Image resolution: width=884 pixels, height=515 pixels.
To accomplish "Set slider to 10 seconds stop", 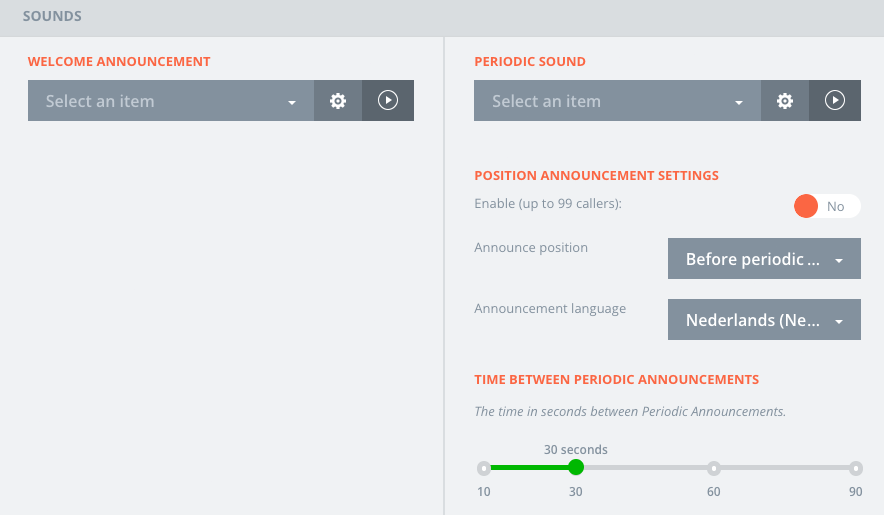I will [484, 467].
